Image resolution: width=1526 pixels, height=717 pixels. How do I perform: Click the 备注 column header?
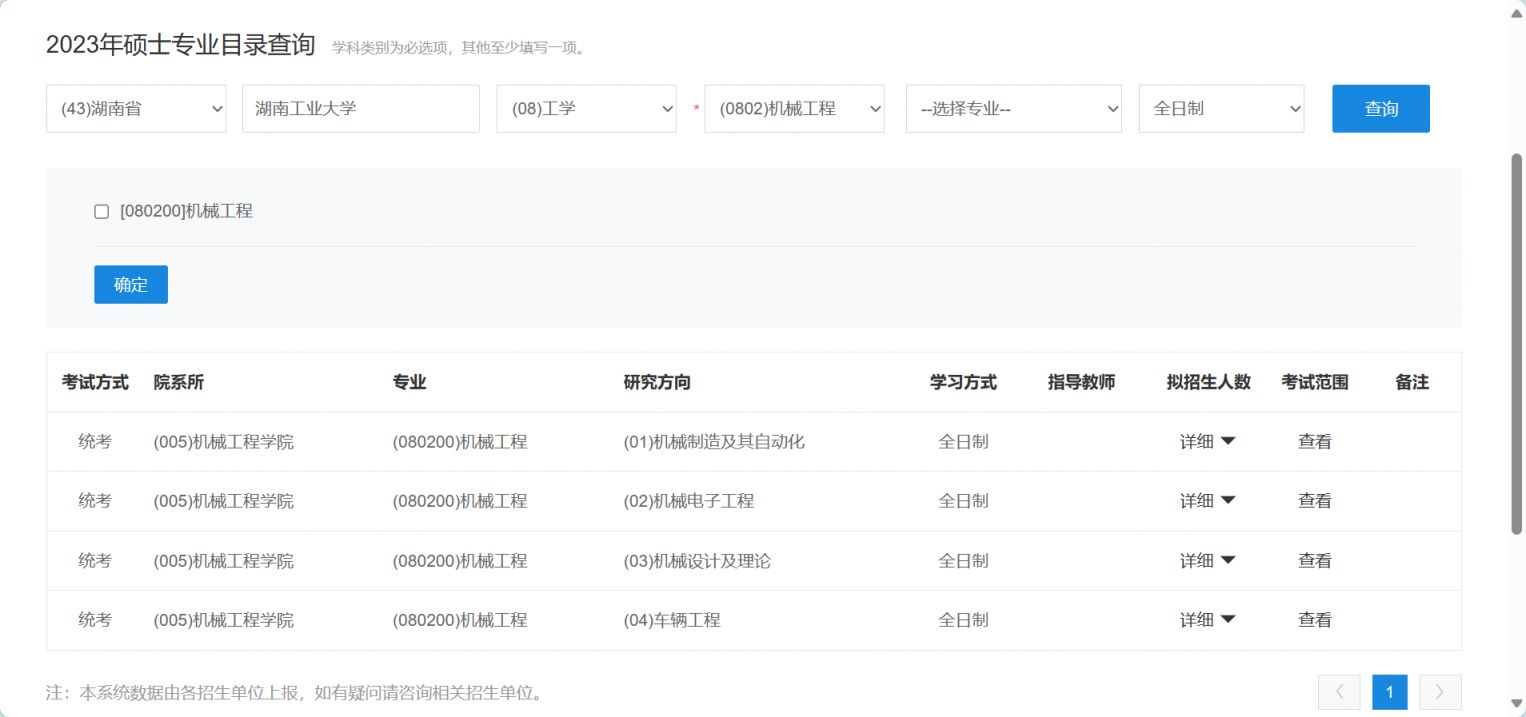1412,382
